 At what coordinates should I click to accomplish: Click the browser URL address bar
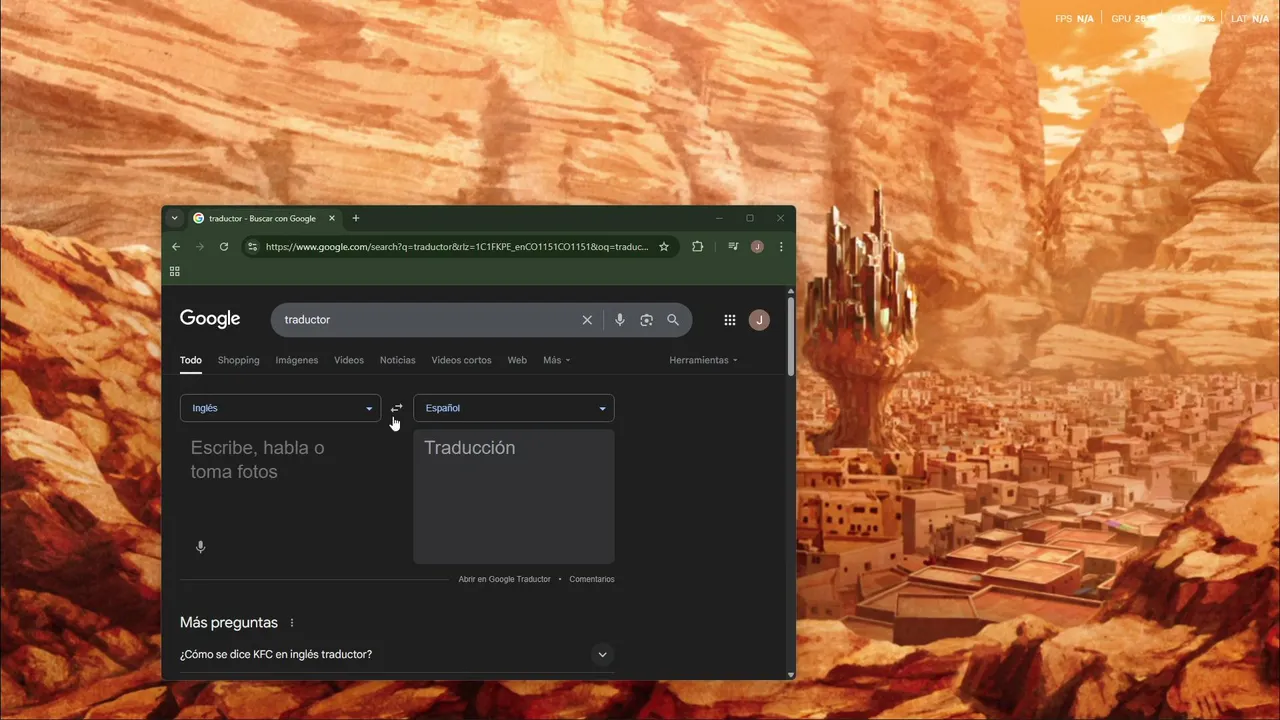(x=457, y=247)
